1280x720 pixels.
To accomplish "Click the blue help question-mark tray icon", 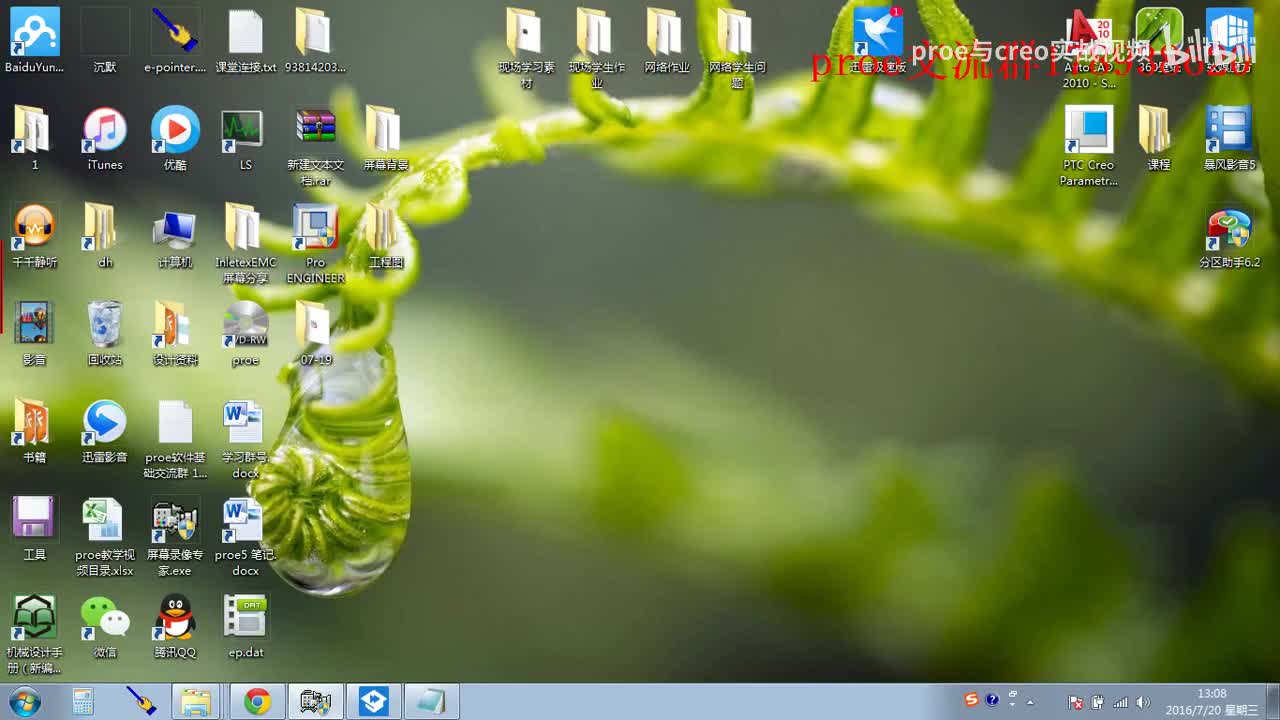I will [992, 700].
